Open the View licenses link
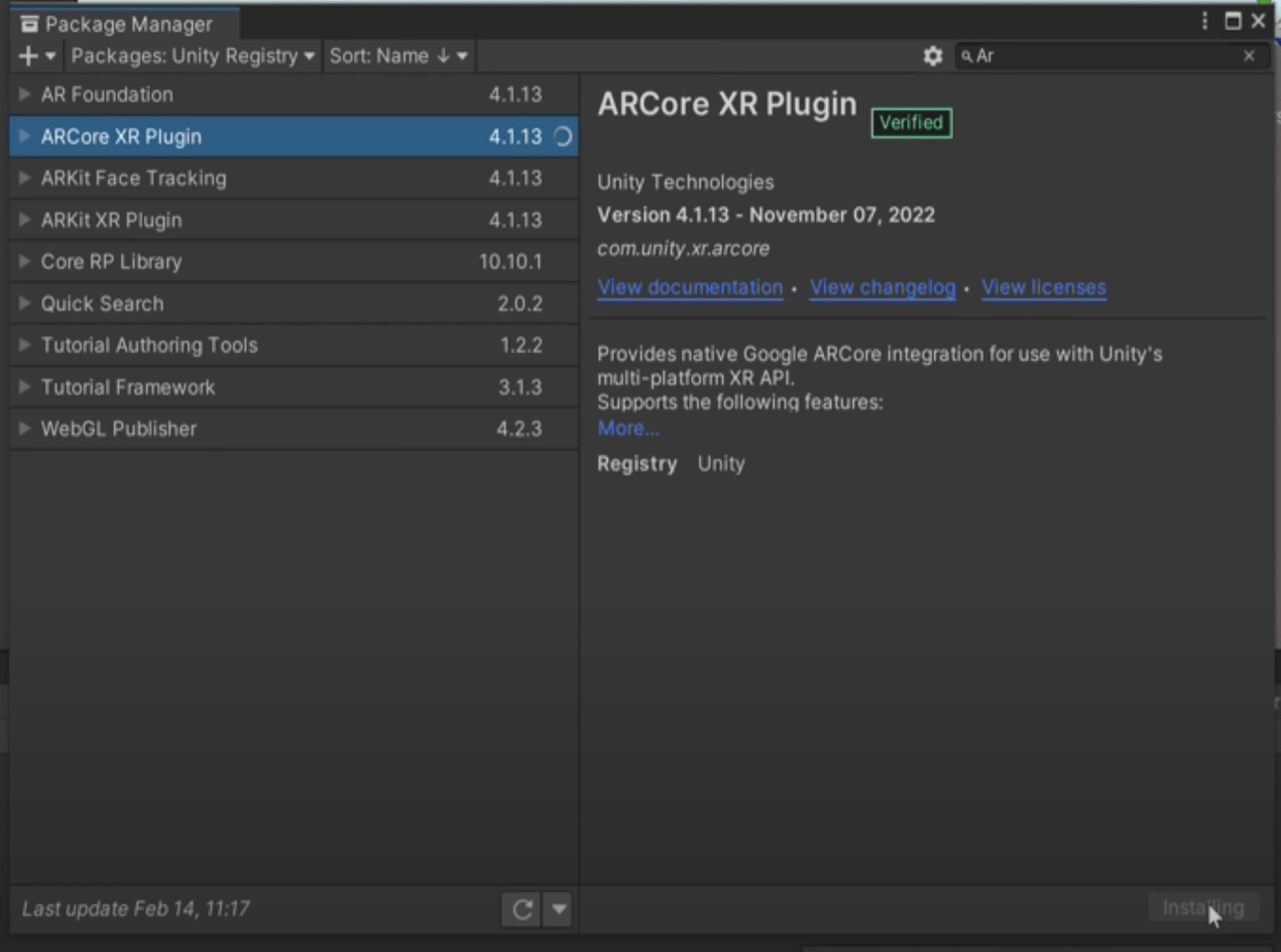The image size is (1281, 952). 1044,288
